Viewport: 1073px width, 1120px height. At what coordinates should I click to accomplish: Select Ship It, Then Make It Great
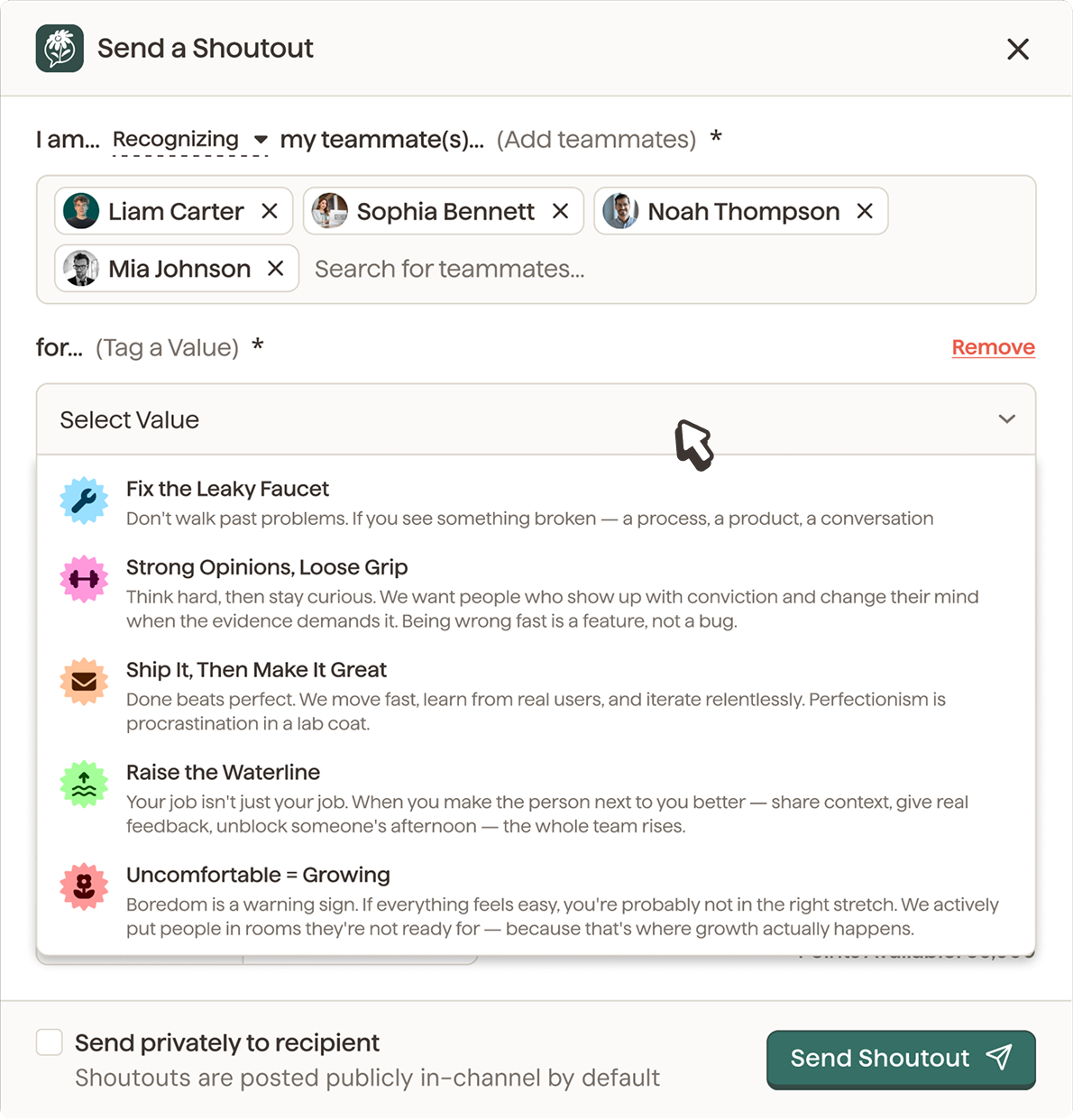[x=536, y=696]
